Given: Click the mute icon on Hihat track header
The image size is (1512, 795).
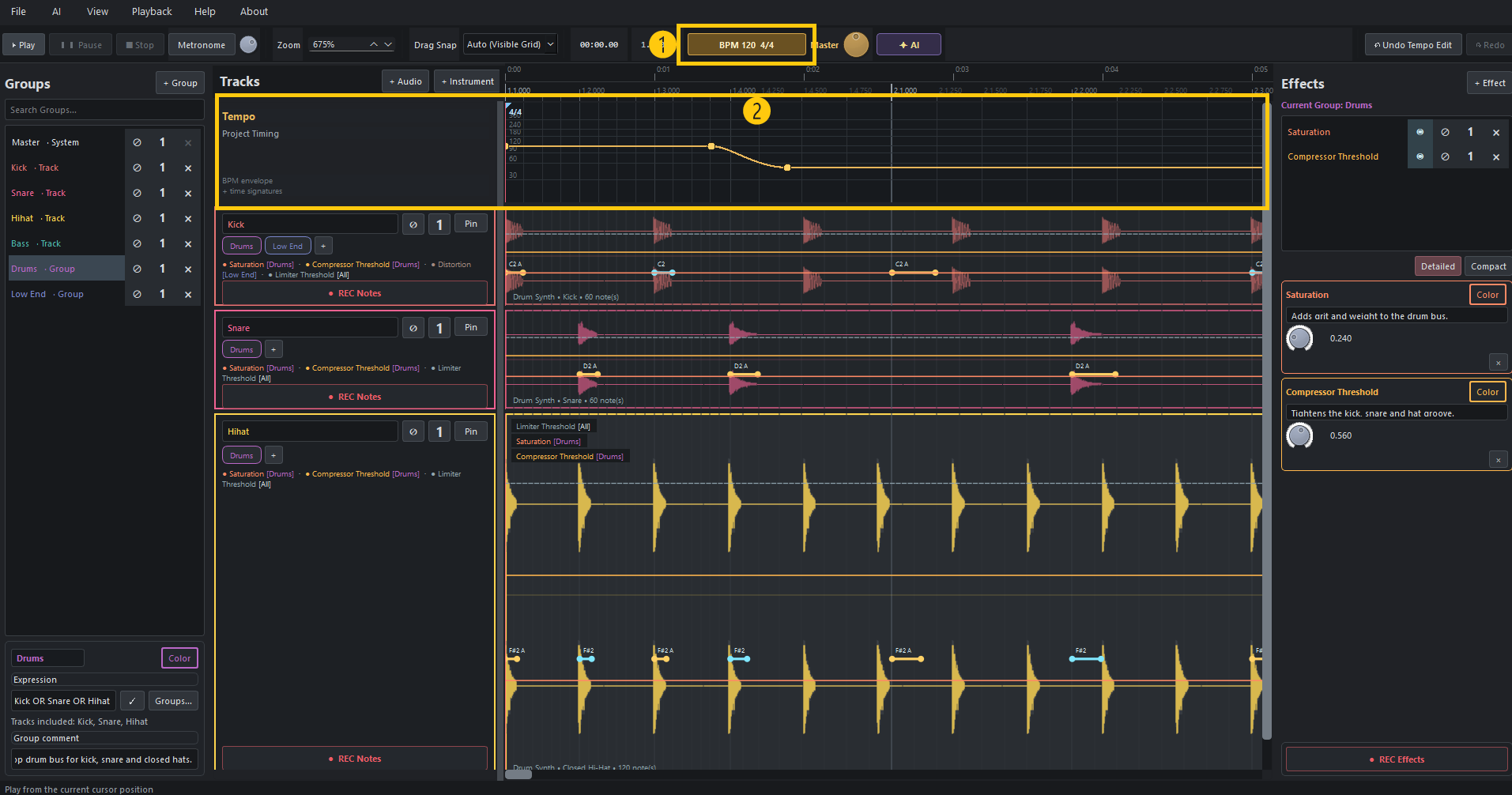Looking at the screenshot, I should [x=413, y=431].
